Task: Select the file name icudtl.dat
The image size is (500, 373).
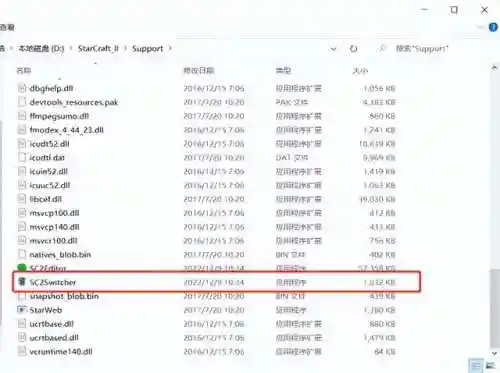Action: pyautogui.click(x=47, y=158)
